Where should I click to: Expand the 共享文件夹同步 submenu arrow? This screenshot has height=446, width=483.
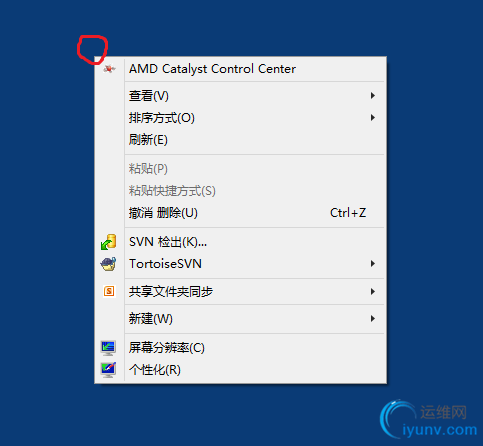point(373,292)
